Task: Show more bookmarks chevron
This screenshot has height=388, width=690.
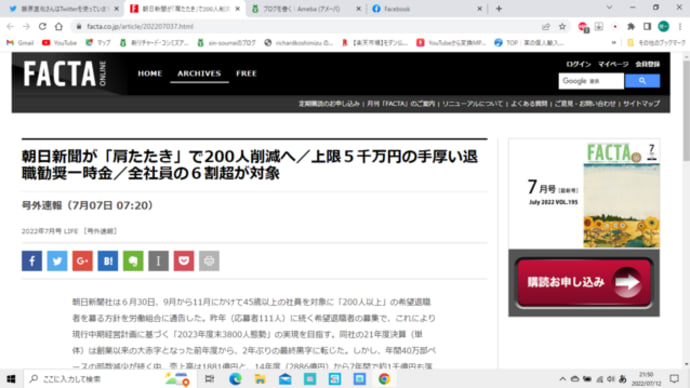Action: click(x=613, y=43)
